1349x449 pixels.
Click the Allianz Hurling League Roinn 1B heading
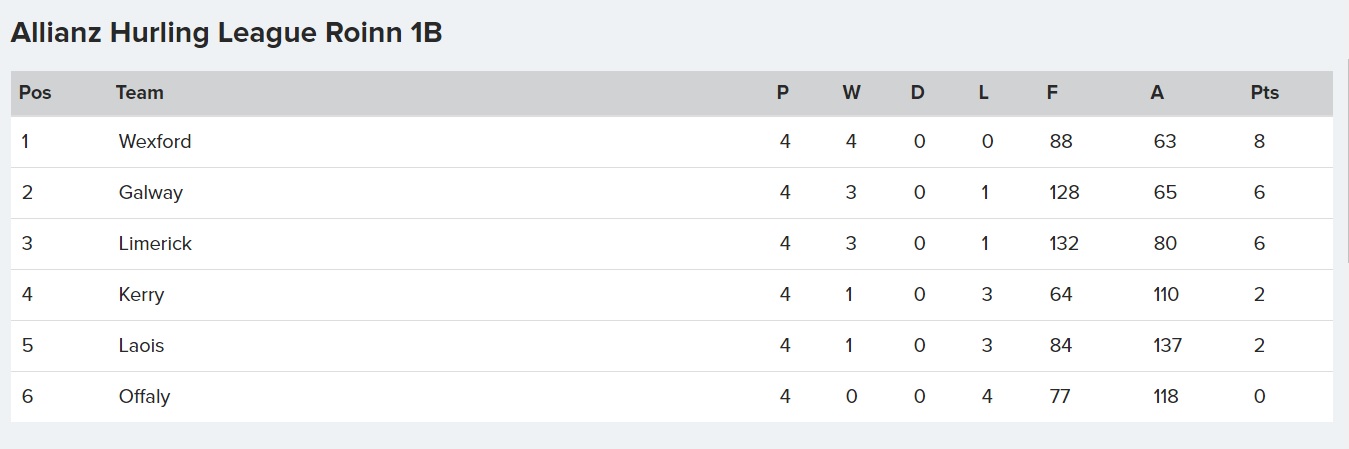[x=226, y=33]
